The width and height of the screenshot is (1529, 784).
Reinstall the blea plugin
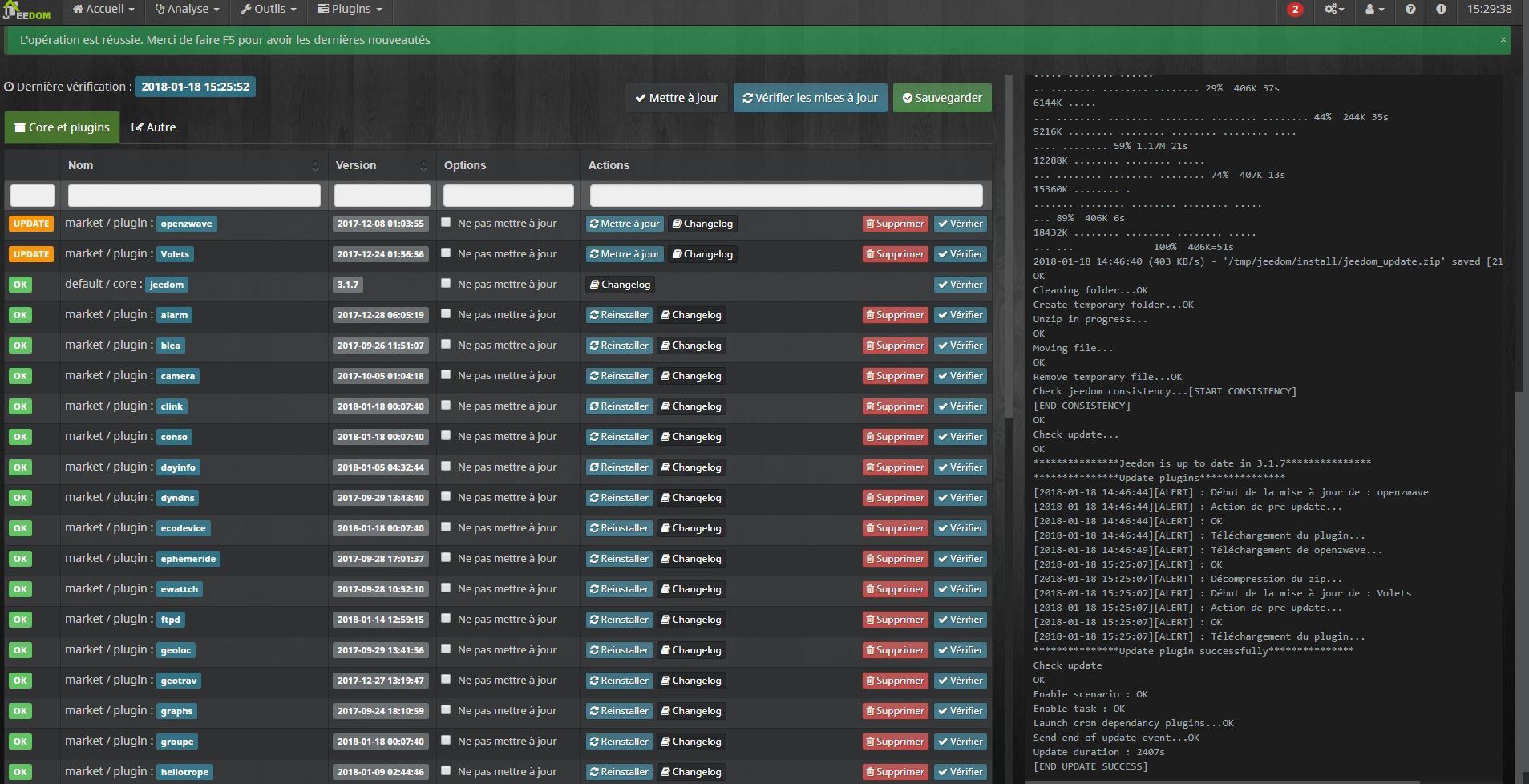[620, 346]
